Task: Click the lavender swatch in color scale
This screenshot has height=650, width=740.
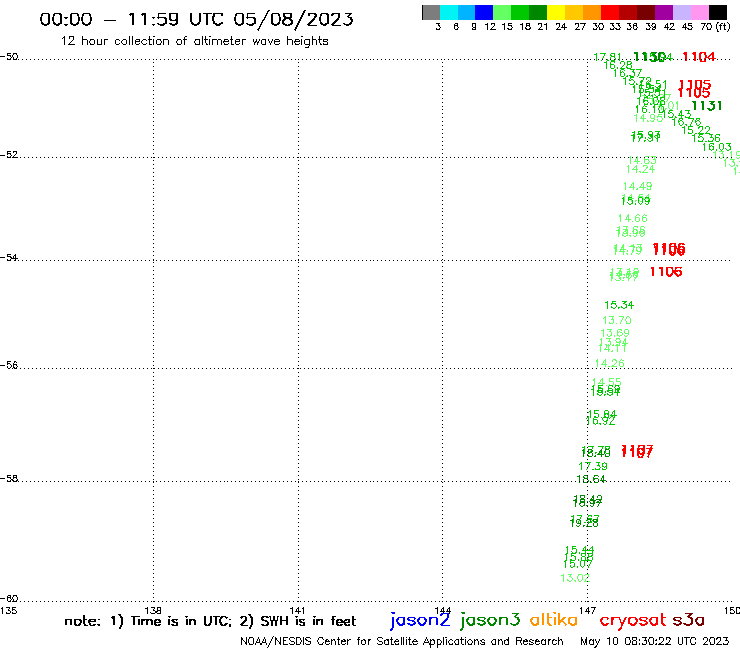Action: pyautogui.click(x=681, y=12)
